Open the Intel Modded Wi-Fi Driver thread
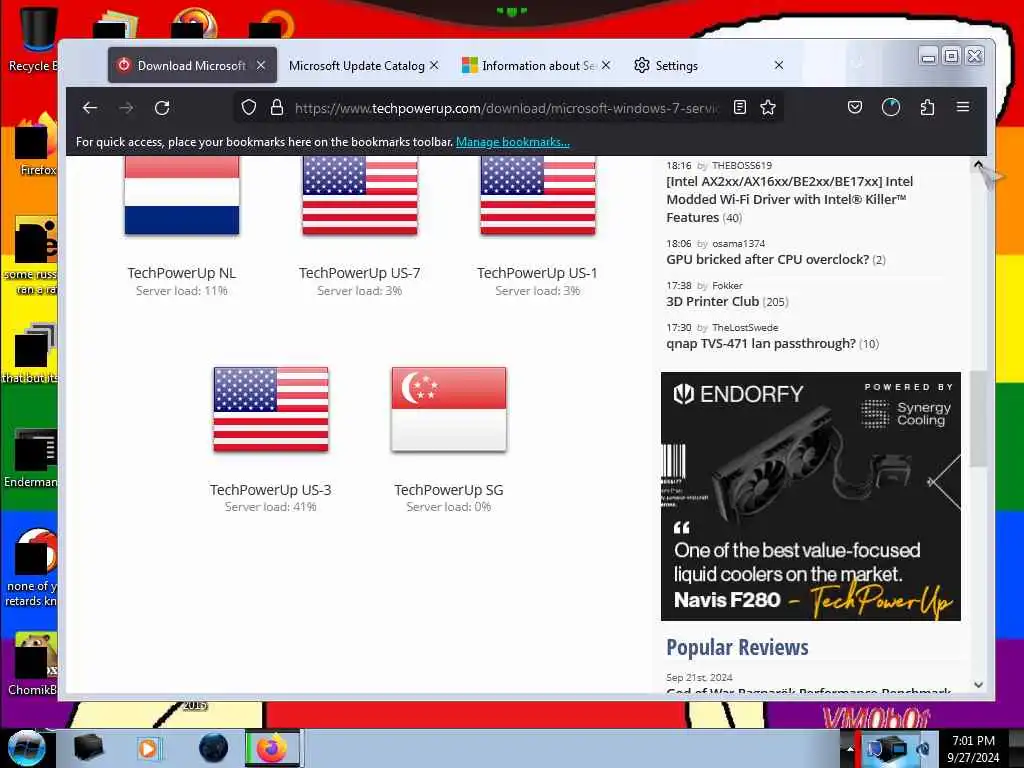Image resolution: width=1024 pixels, height=768 pixels. coord(790,199)
